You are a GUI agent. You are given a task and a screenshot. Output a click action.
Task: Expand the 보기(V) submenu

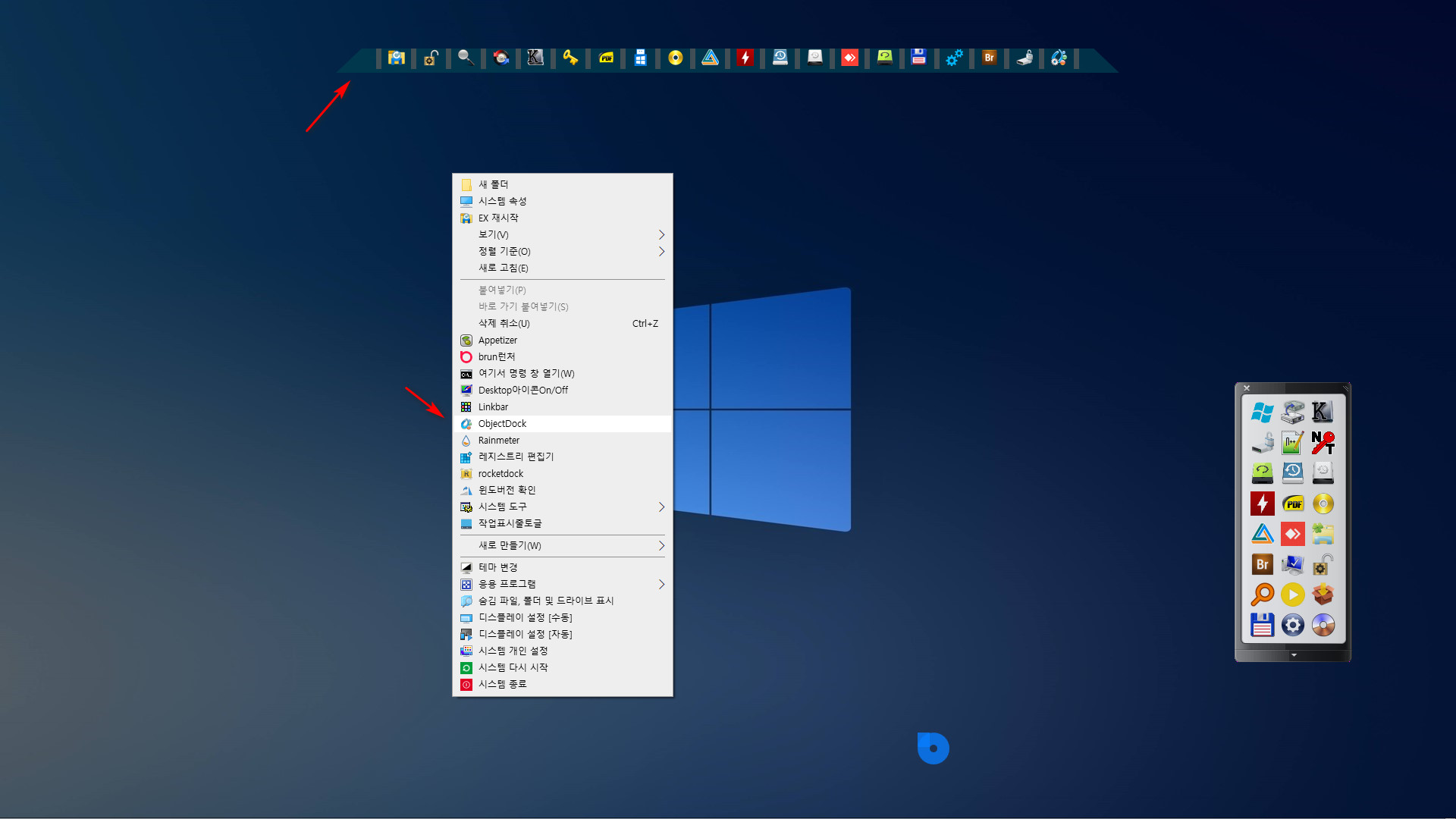pos(563,234)
